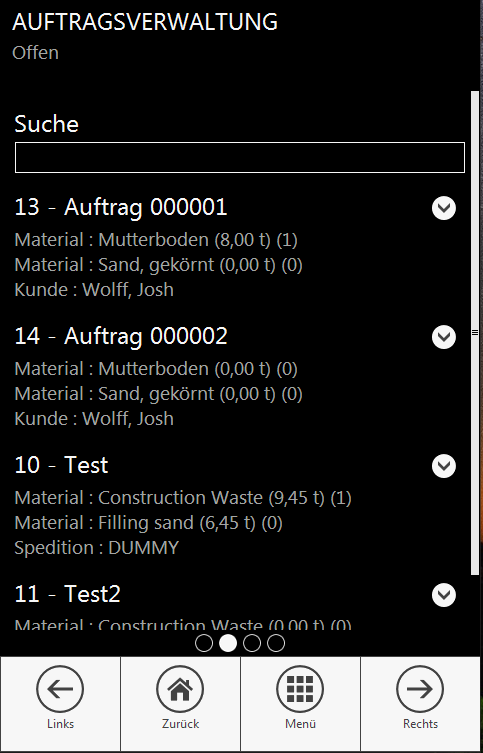Viewport: 483px width, 753px height.
Task: Open the 13 - Auftrag 000001 entry title
Action: click(121, 207)
